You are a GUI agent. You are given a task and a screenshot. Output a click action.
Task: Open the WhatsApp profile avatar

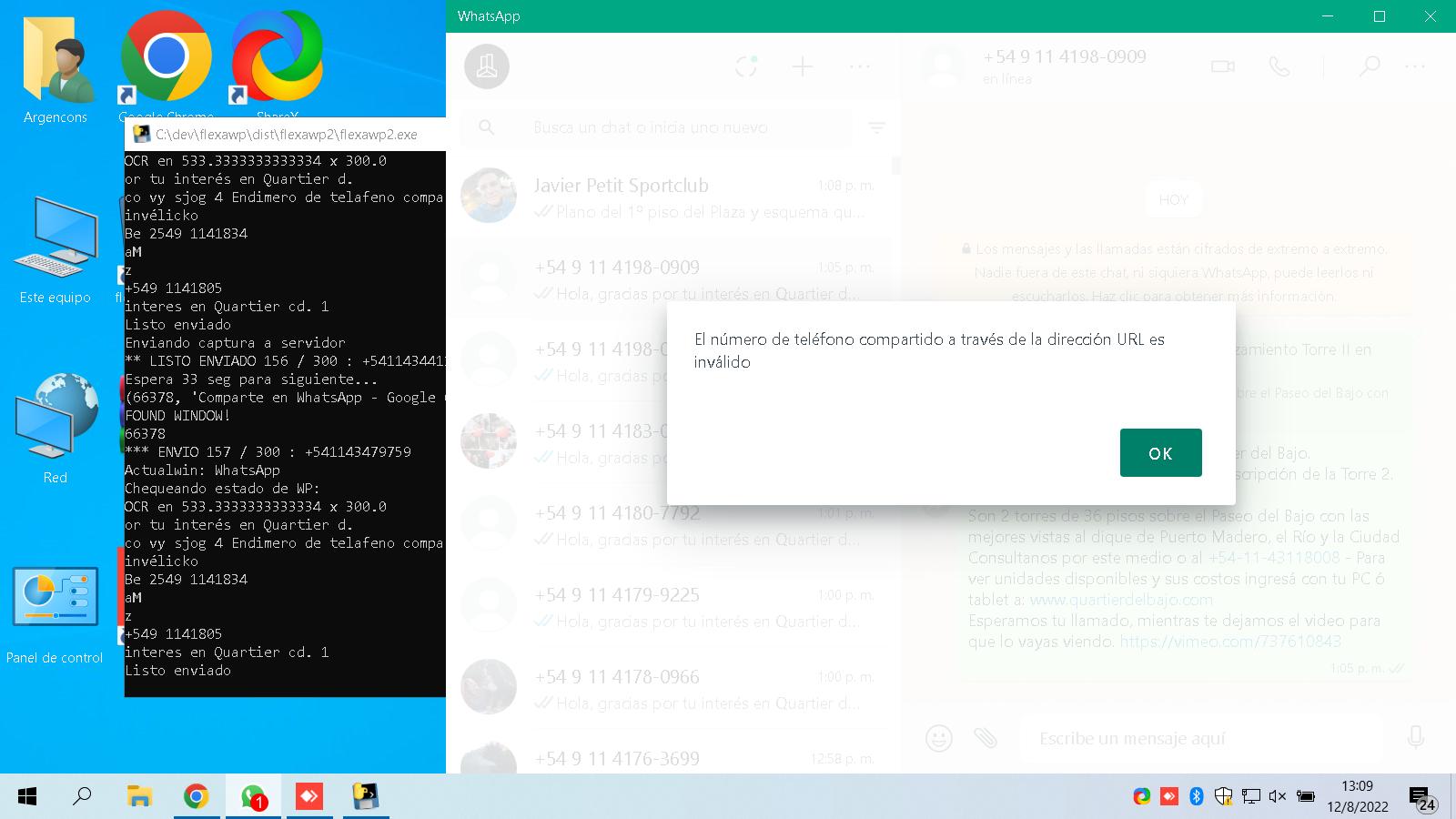tap(487, 66)
